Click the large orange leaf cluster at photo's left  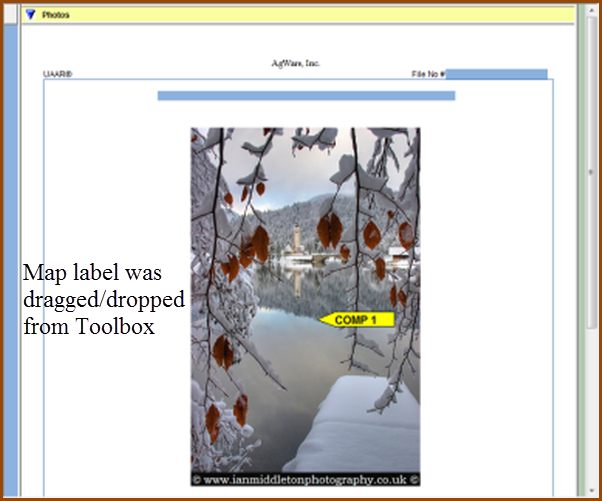point(258,243)
